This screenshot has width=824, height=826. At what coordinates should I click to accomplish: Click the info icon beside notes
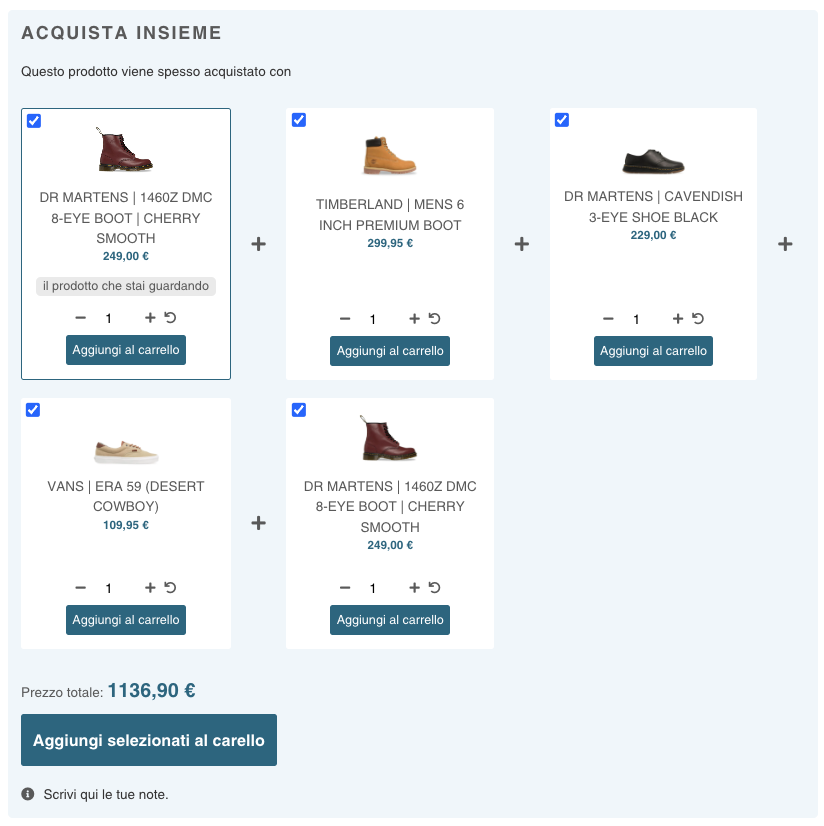tap(28, 794)
